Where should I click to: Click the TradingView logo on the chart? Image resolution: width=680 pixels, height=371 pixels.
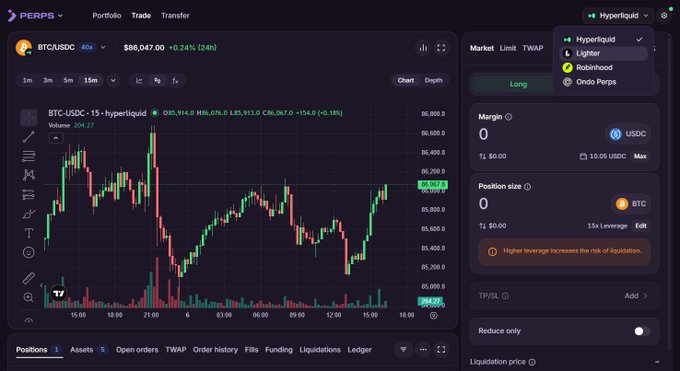coord(58,293)
